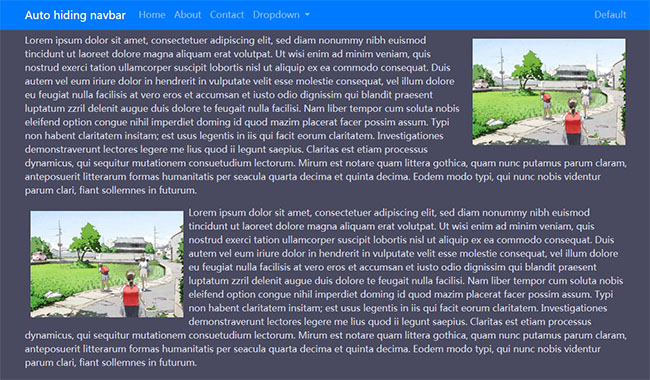Click the second paragraph's opening Lorem ipsum line
The height and width of the screenshot is (380, 650).
coord(389,213)
